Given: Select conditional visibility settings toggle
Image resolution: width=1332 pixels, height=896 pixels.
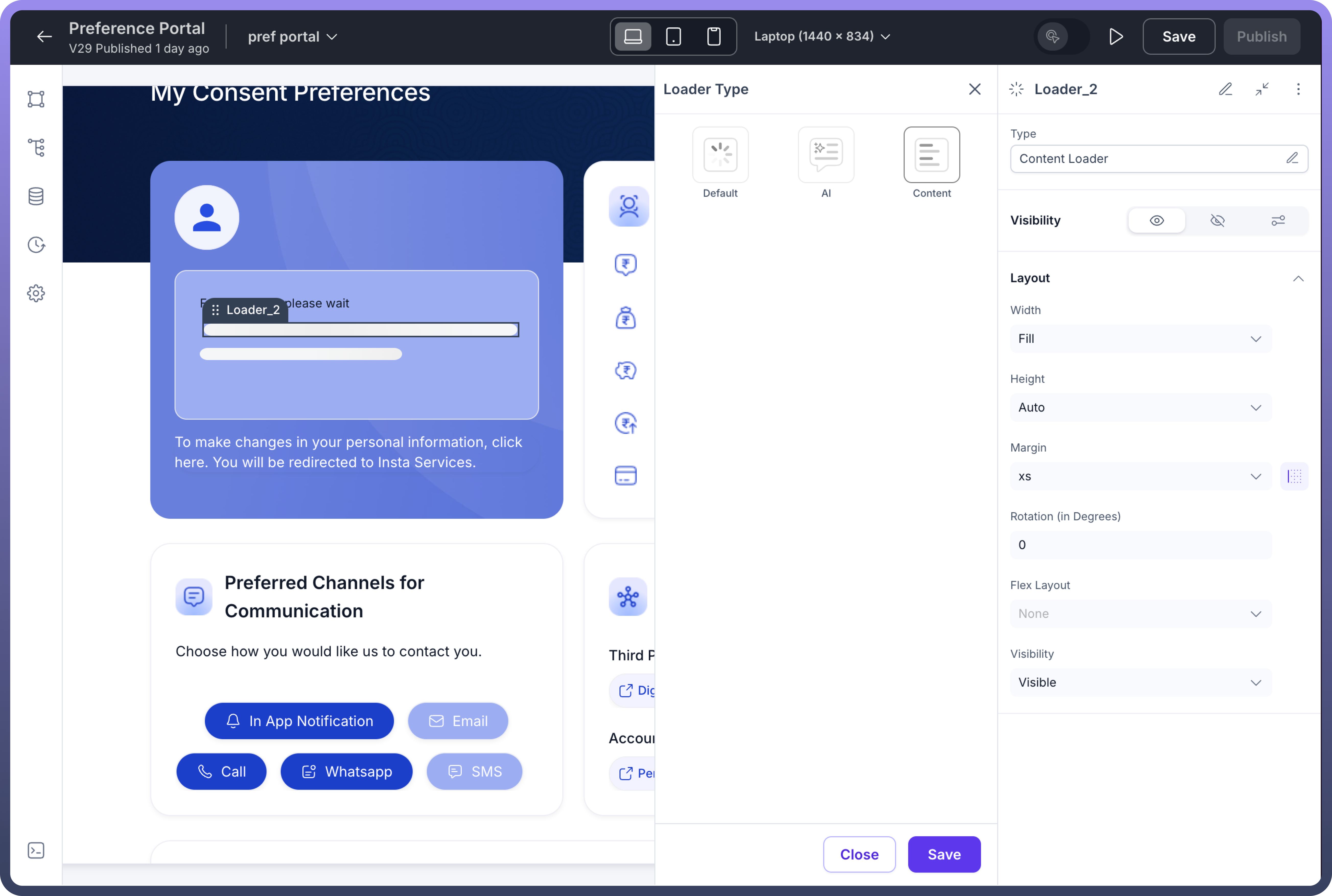Looking at the screenshot, I should point(1278,221).
